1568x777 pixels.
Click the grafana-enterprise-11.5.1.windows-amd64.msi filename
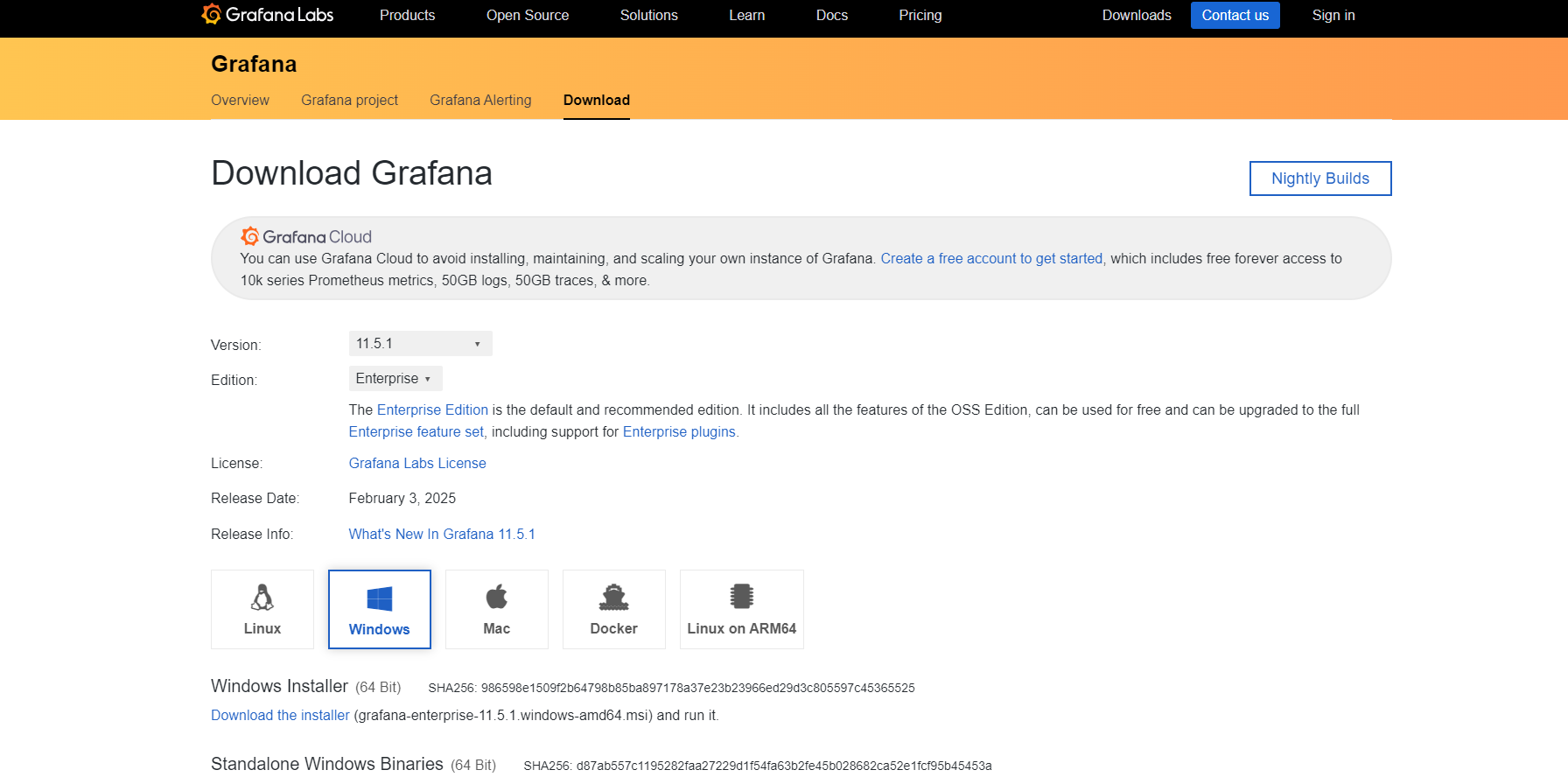click(503, 715)
